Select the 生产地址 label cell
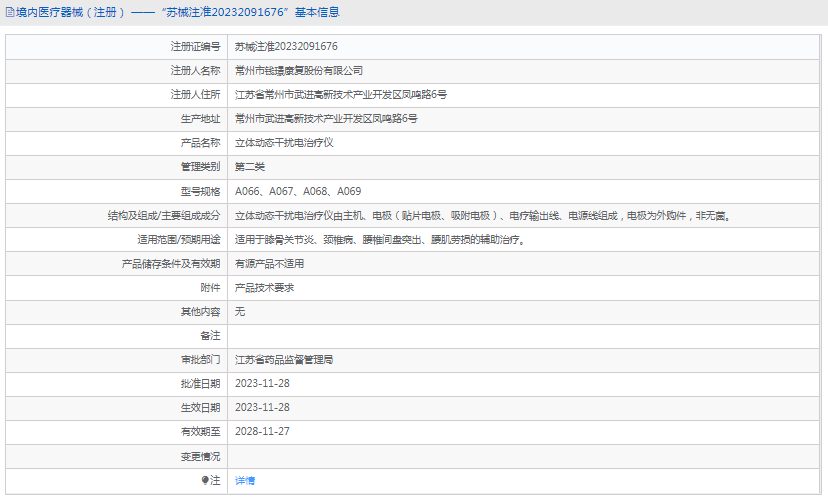 [117, 119]
